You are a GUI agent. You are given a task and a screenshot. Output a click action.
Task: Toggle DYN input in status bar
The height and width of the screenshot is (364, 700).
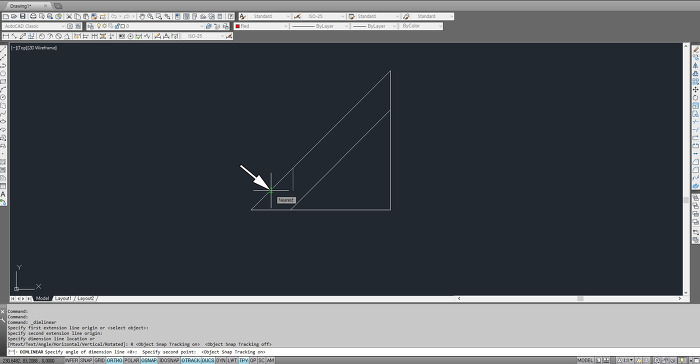(x=221, y=360)
